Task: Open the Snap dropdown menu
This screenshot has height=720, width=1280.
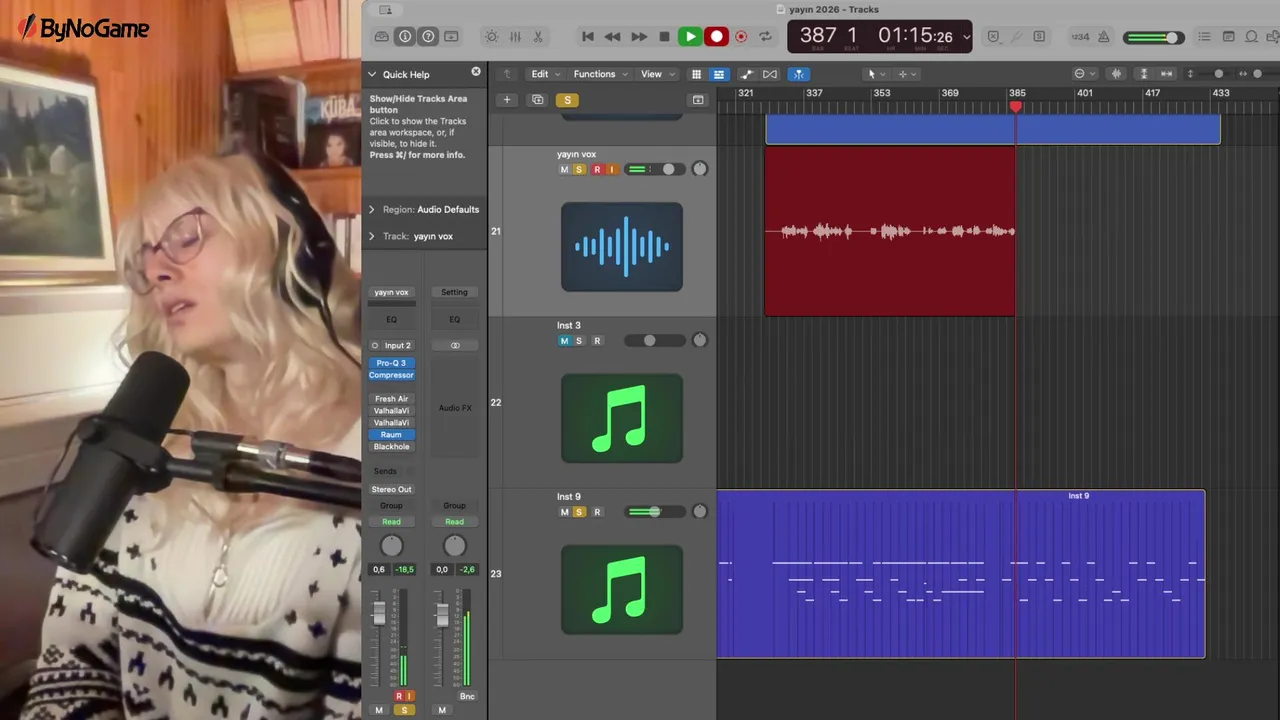Action: (1083, 74)
